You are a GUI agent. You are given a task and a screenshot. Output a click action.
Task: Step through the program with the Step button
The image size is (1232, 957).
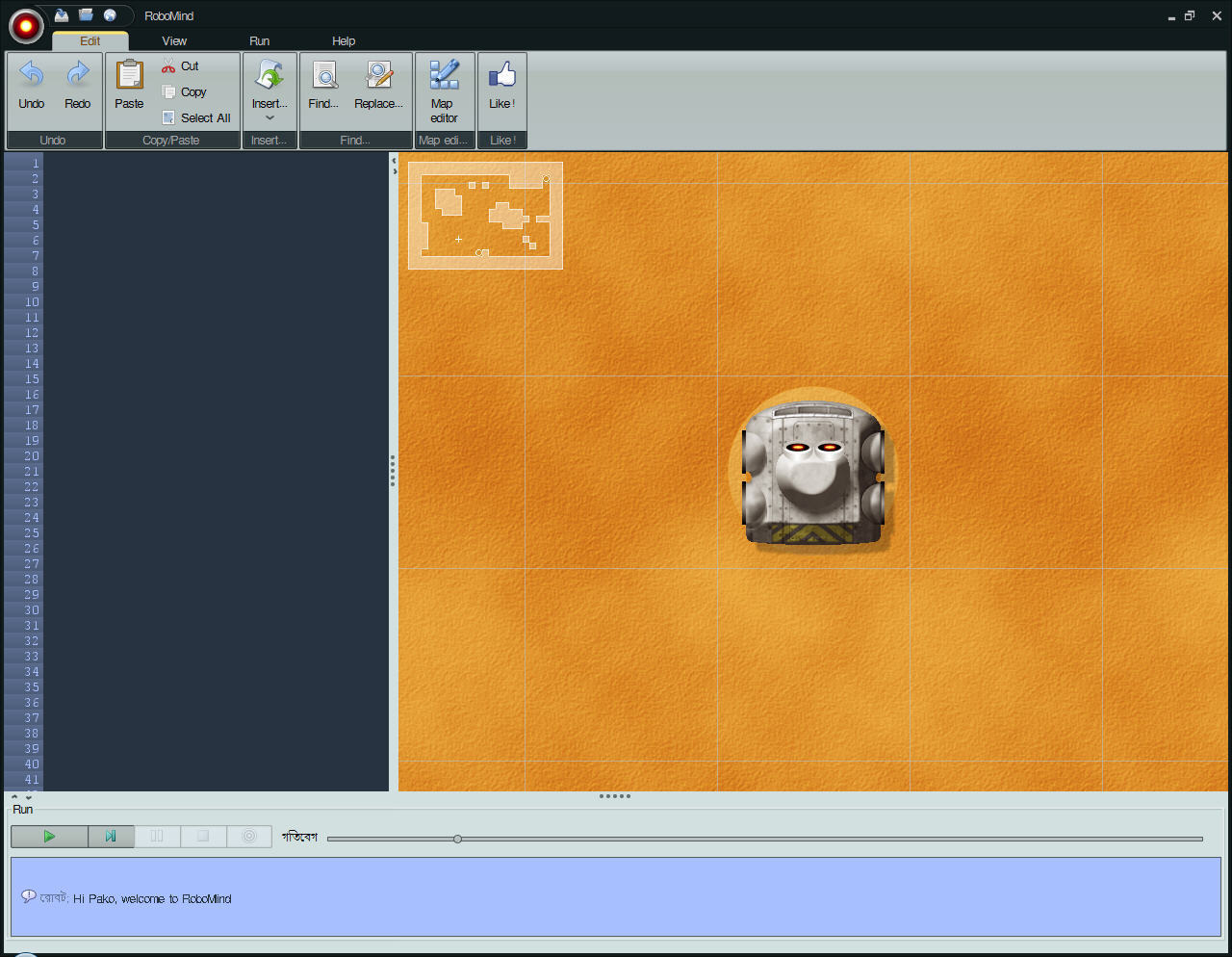coord(111,837)
